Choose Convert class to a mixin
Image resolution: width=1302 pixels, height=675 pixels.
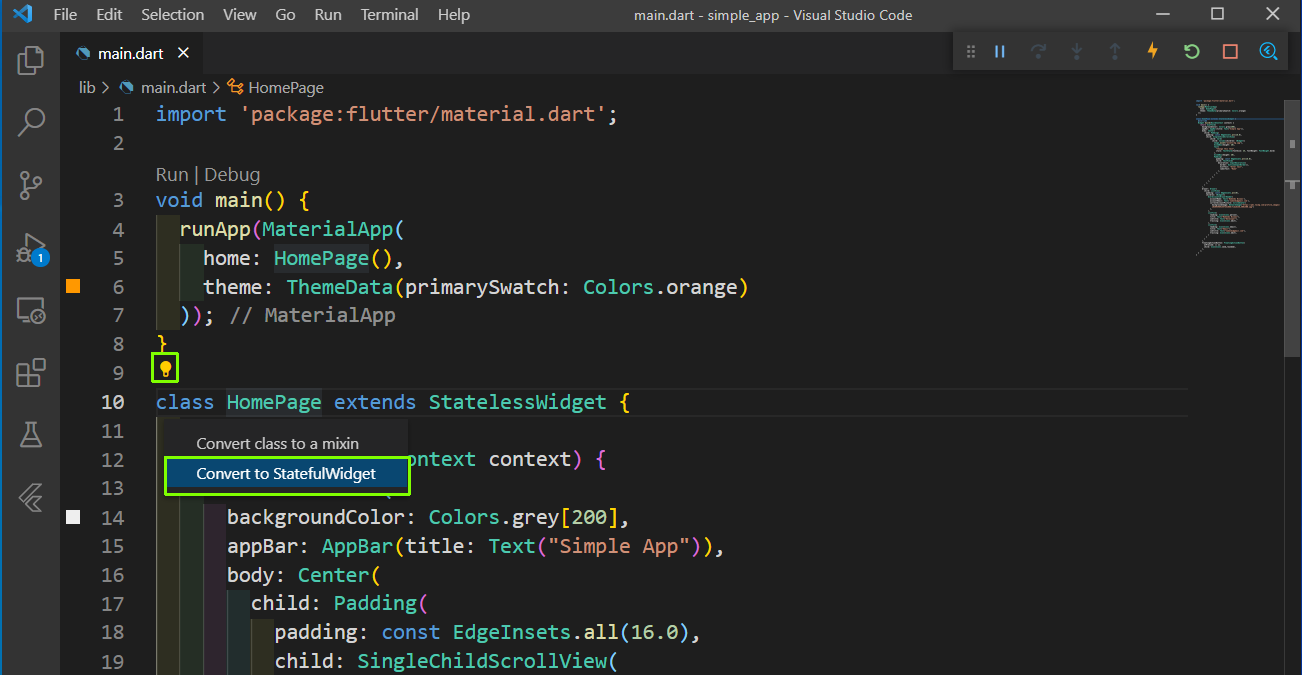(x=287, y=444)
